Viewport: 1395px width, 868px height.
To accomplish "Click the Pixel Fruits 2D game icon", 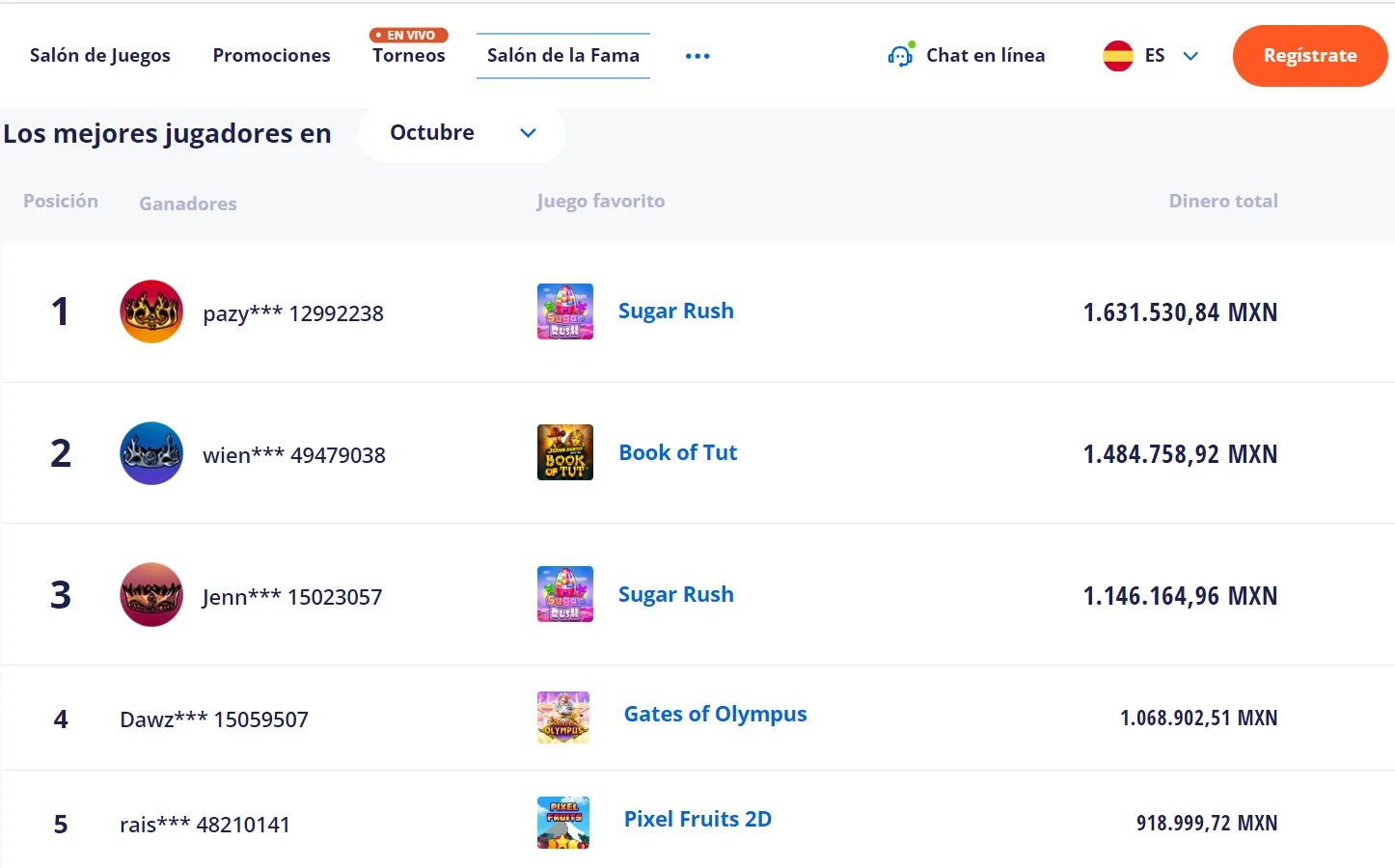I will point(563,823).
